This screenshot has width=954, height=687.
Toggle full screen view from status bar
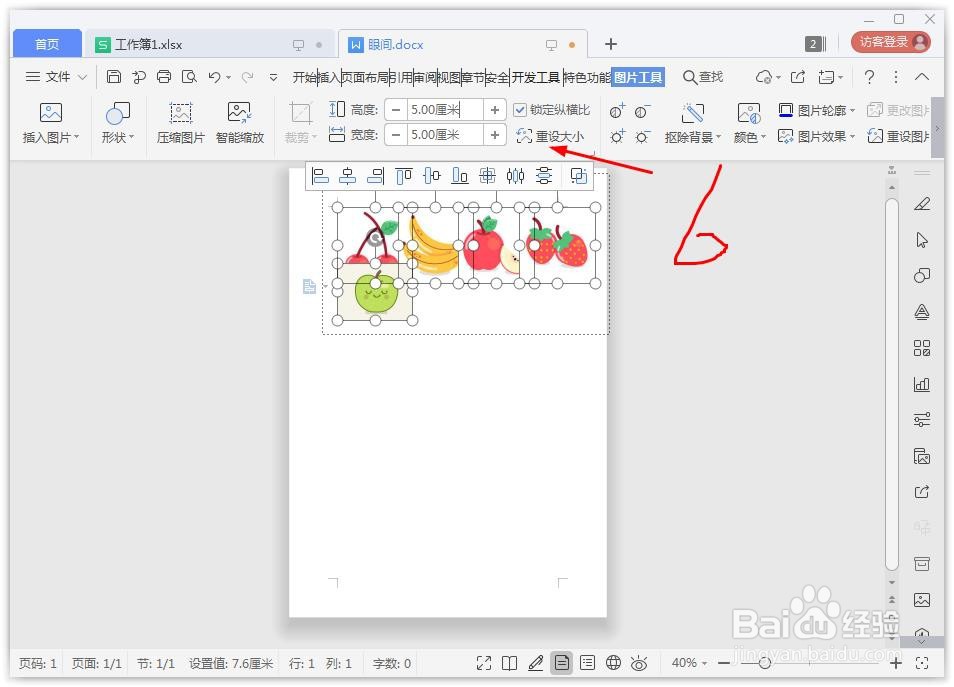coord(484,663)
